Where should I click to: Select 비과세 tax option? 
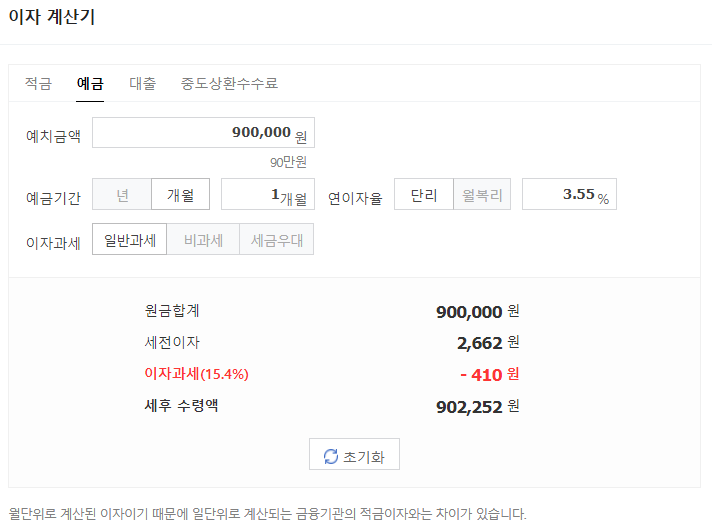[x=203, y=239]
